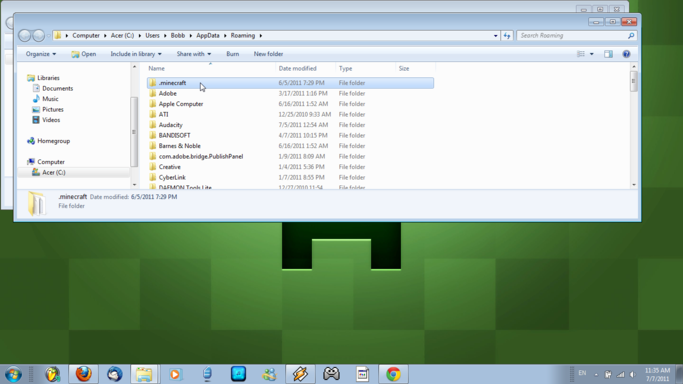The image size is (683, 384).
Task: Click the volume speaker tray icon
Action: 633,374
